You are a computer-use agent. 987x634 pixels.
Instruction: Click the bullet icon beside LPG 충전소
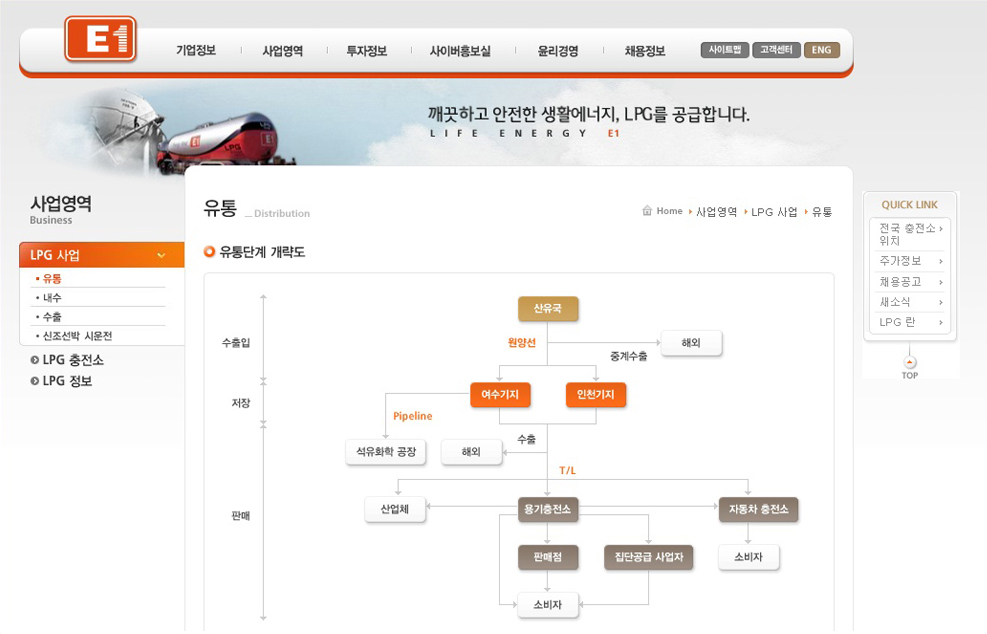point(35,360)
